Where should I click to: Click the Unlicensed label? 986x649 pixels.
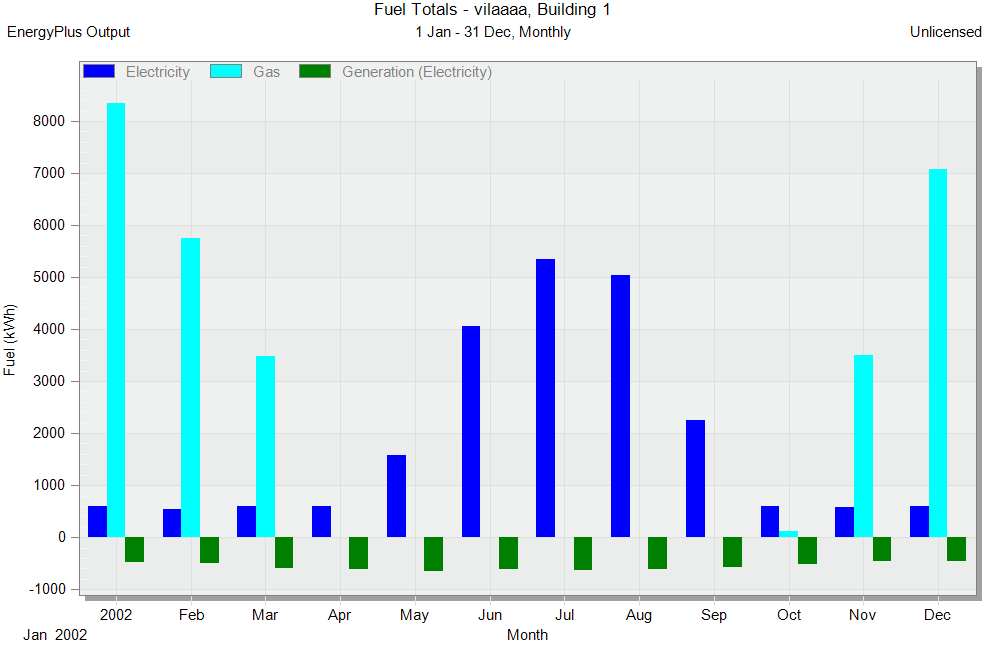945,32
